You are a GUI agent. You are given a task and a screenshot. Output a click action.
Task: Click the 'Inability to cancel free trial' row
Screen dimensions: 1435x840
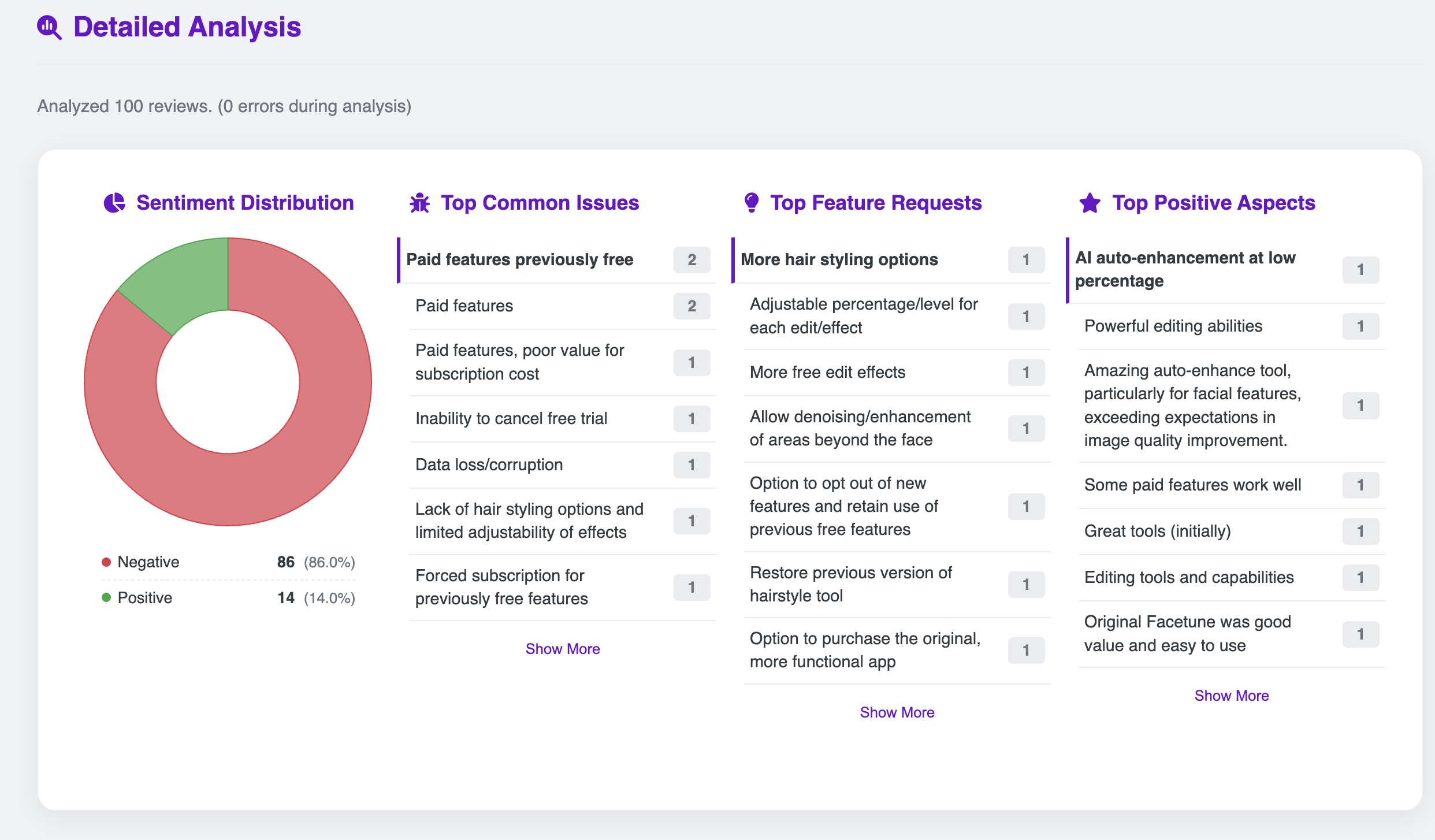coord(511,418)
